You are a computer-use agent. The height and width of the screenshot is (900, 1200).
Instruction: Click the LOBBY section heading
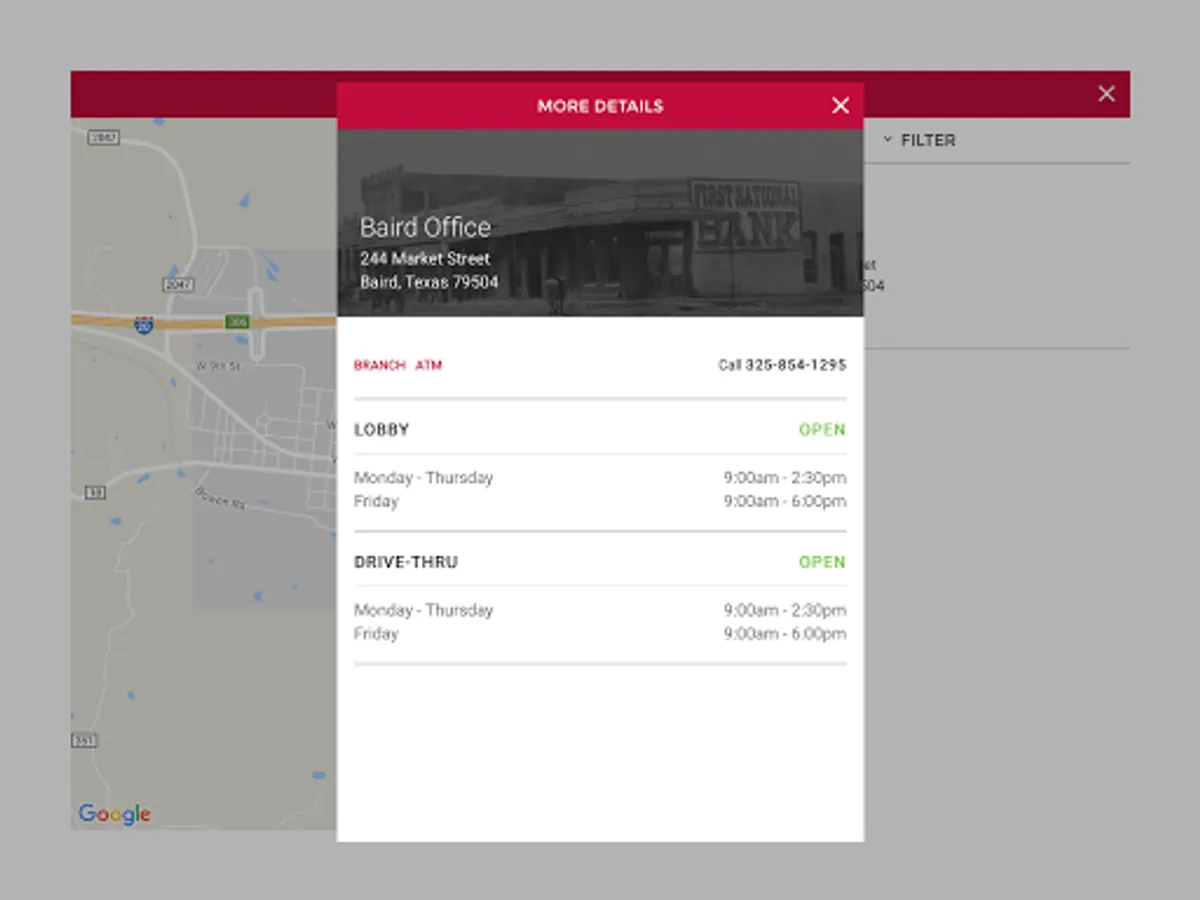coord(381,430)
